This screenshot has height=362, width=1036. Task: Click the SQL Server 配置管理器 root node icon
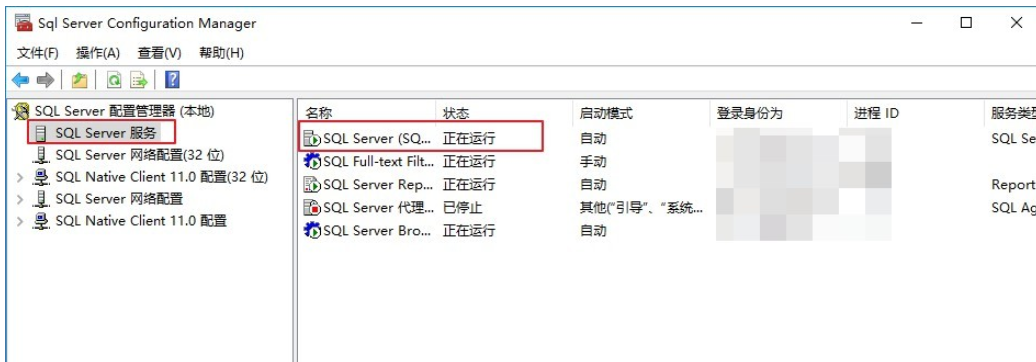[22, 111]
